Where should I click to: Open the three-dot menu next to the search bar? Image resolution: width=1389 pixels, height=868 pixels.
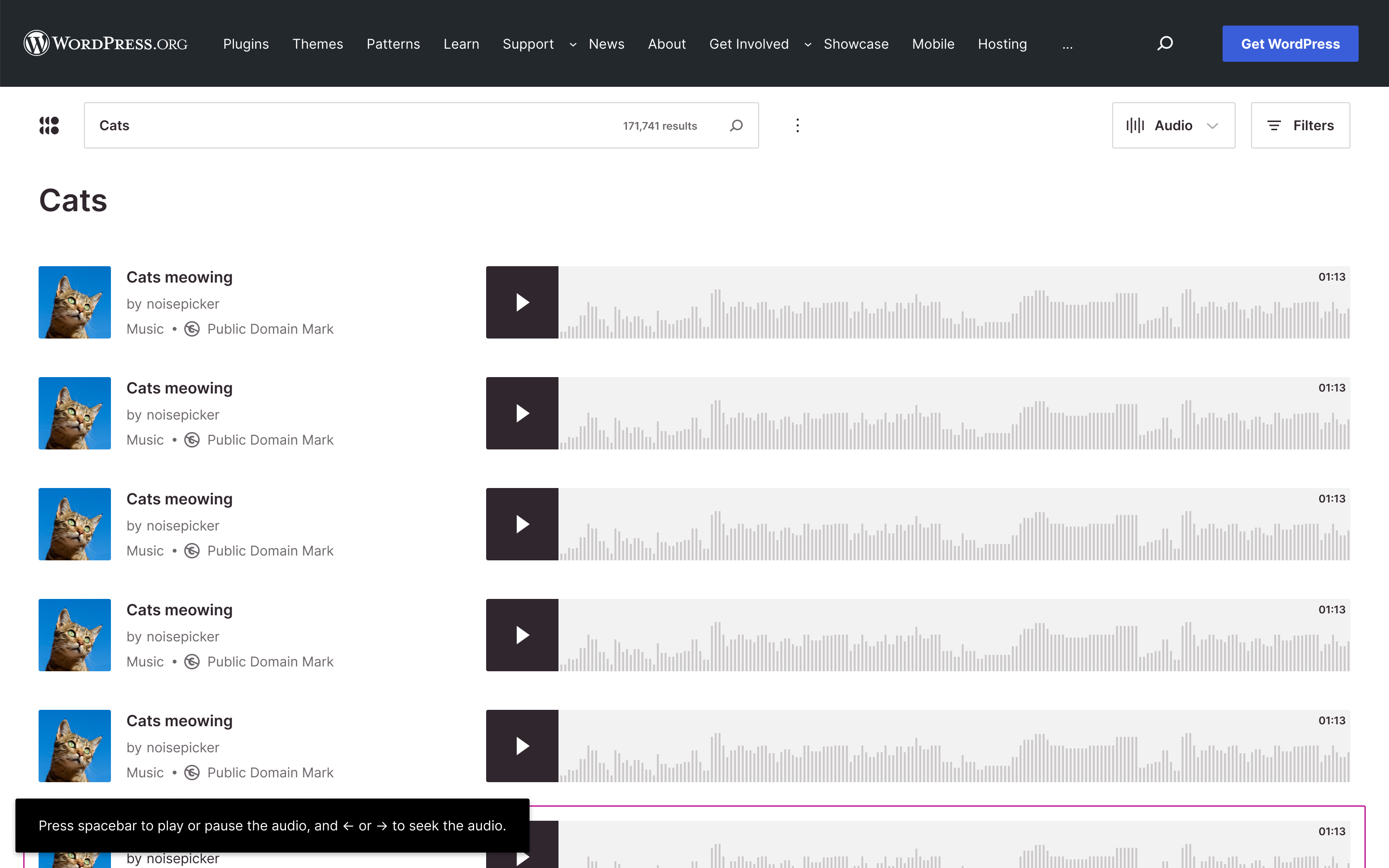pyautogui.click(x=797, y=125)
